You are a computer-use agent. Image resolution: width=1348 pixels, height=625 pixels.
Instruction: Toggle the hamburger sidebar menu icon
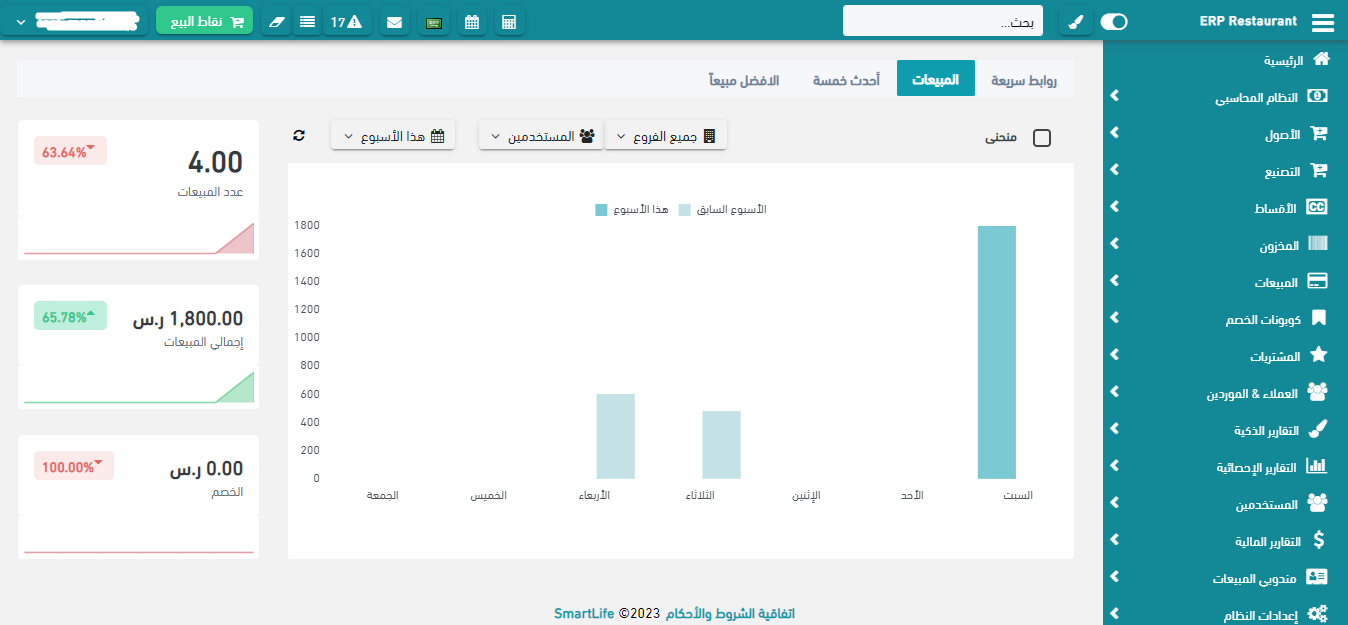1322,21
